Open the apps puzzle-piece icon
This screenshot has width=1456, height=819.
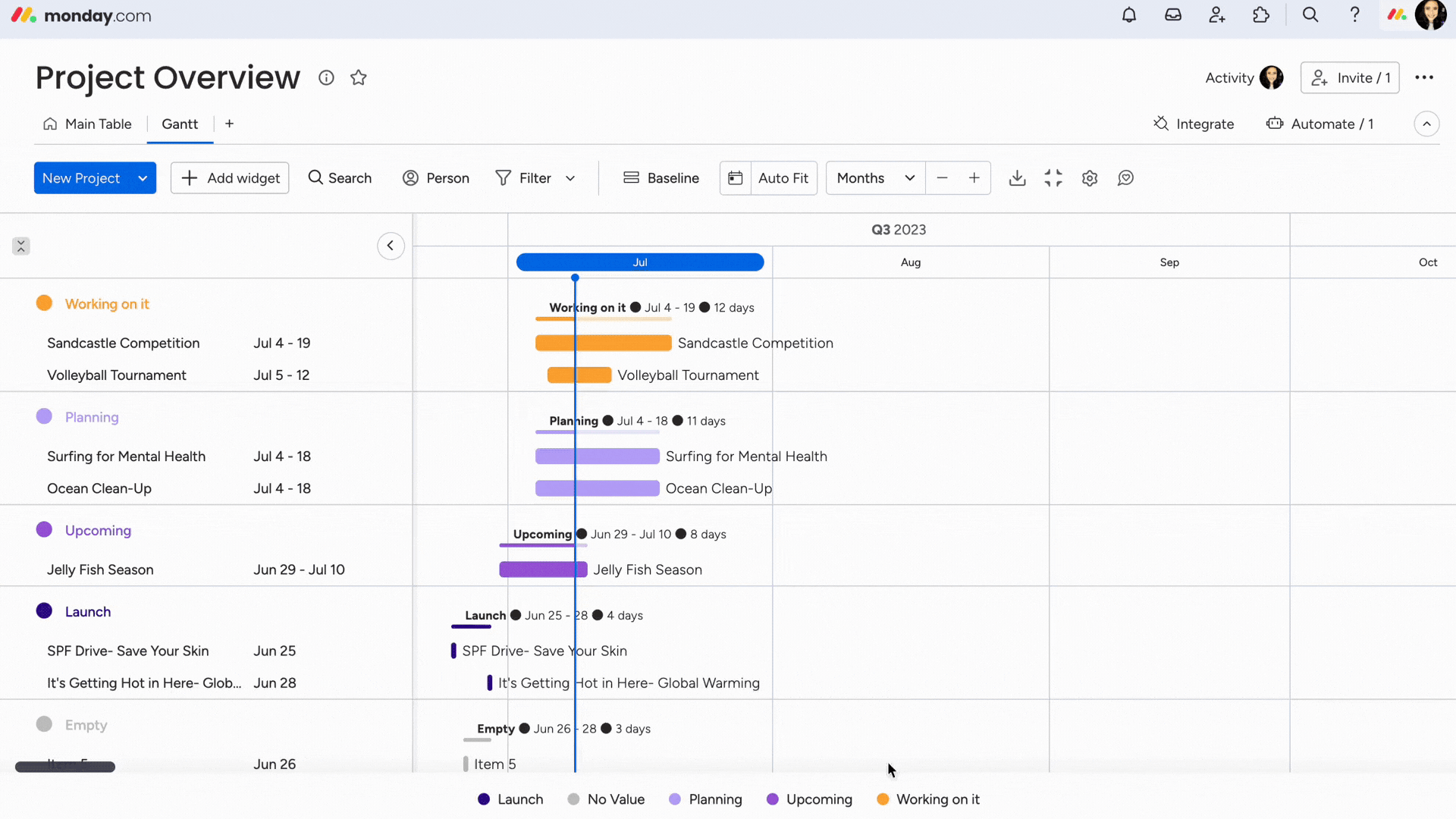1261,15
